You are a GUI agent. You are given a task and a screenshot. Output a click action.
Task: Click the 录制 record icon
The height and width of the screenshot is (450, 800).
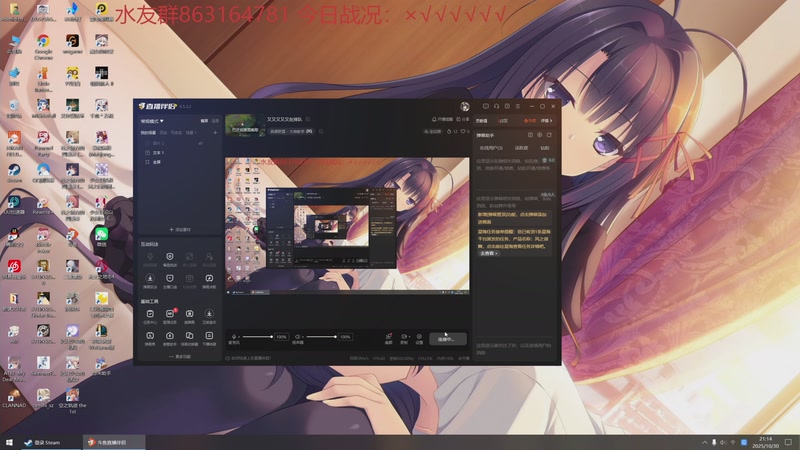coord(403,337)
